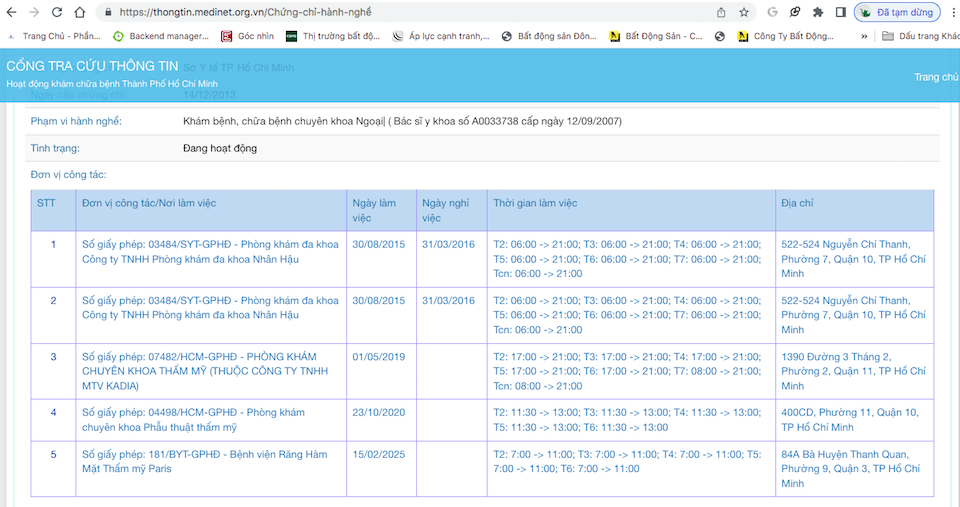Click the browser back arrow
This screenshot has height=507, width=960.
point(11,12)
